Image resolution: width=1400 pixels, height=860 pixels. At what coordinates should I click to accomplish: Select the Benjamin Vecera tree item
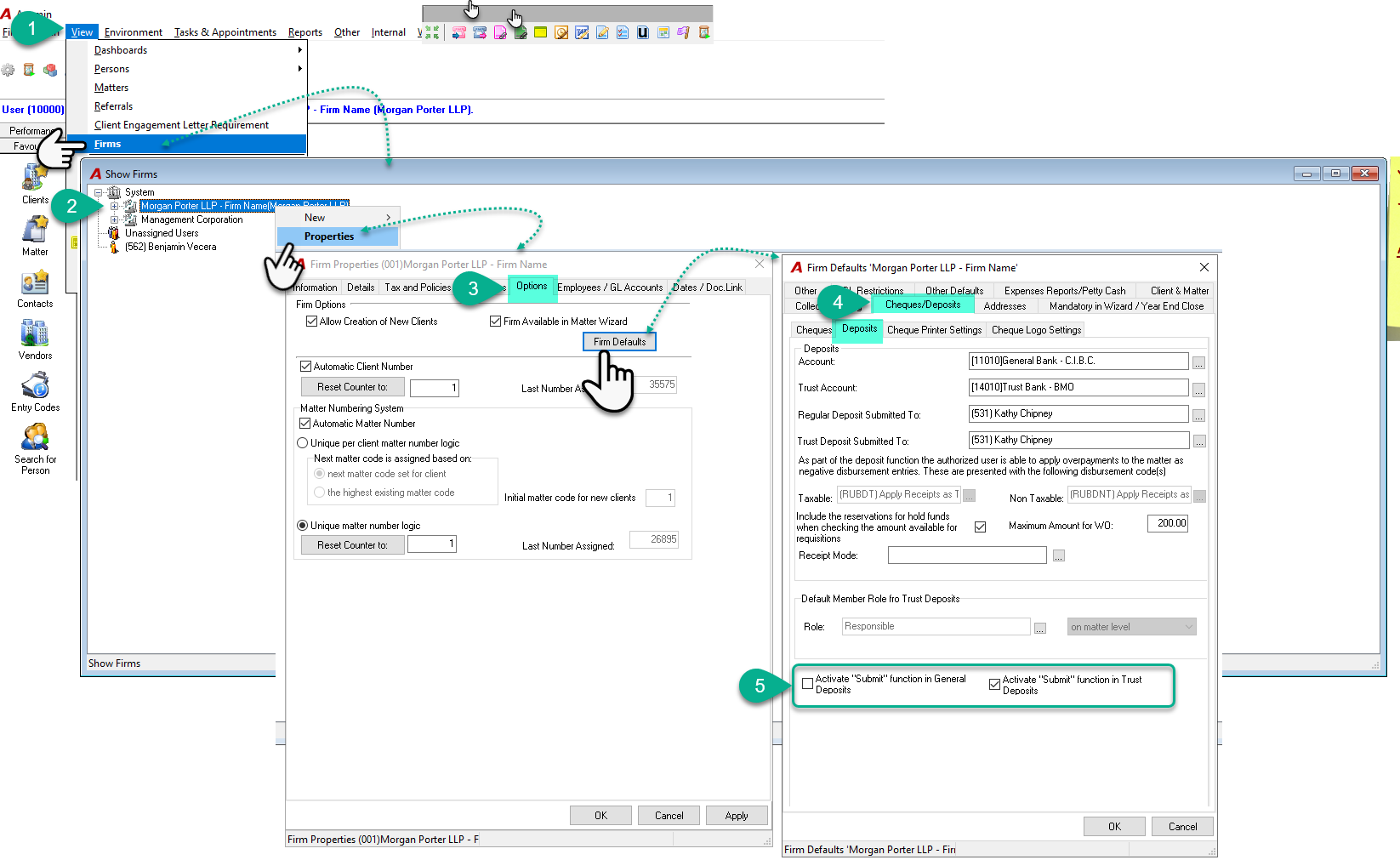point(170,247)
